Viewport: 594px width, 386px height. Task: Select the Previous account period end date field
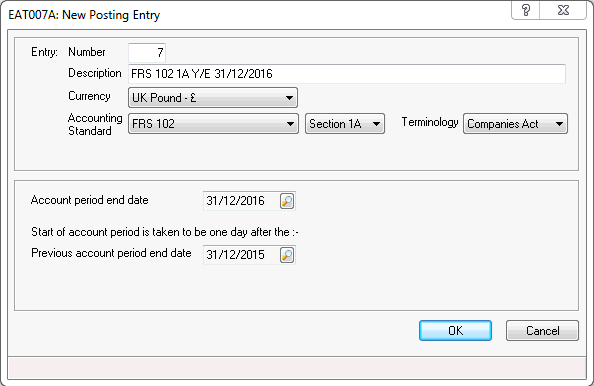click(x=242, y=255)
